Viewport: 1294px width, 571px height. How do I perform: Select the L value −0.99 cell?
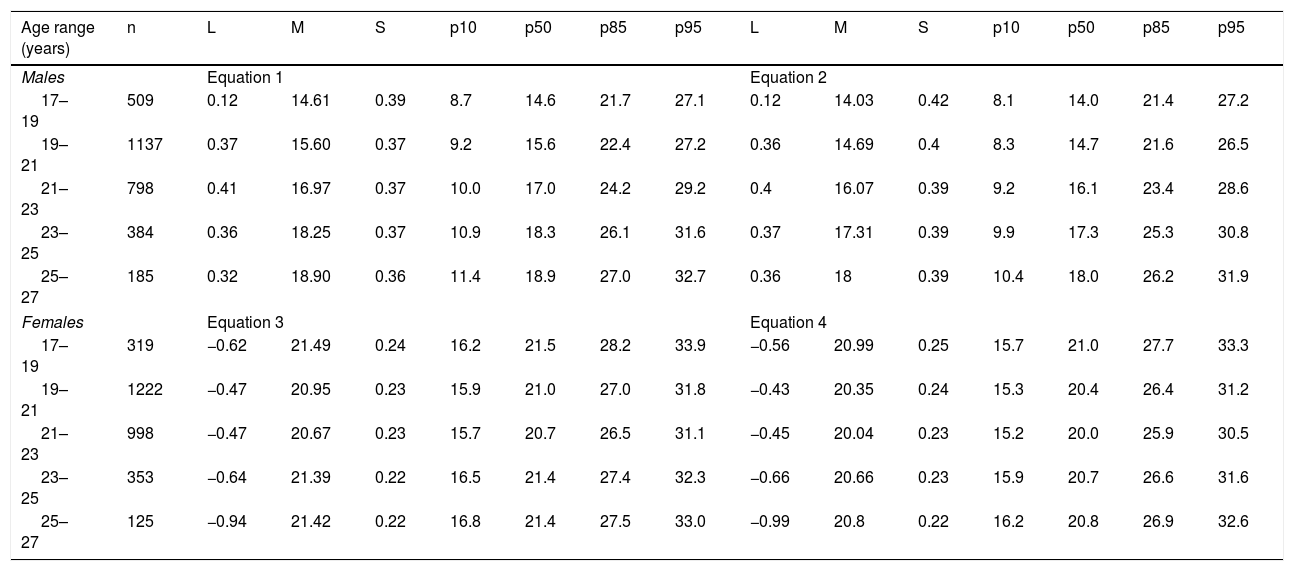coord(771,521)
